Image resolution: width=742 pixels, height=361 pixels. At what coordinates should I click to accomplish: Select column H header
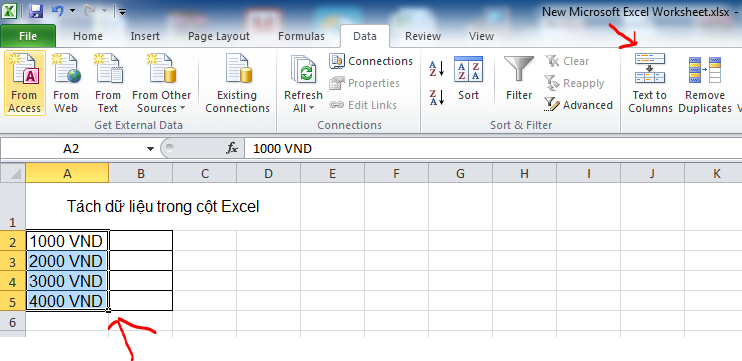[x=524, y=173]
